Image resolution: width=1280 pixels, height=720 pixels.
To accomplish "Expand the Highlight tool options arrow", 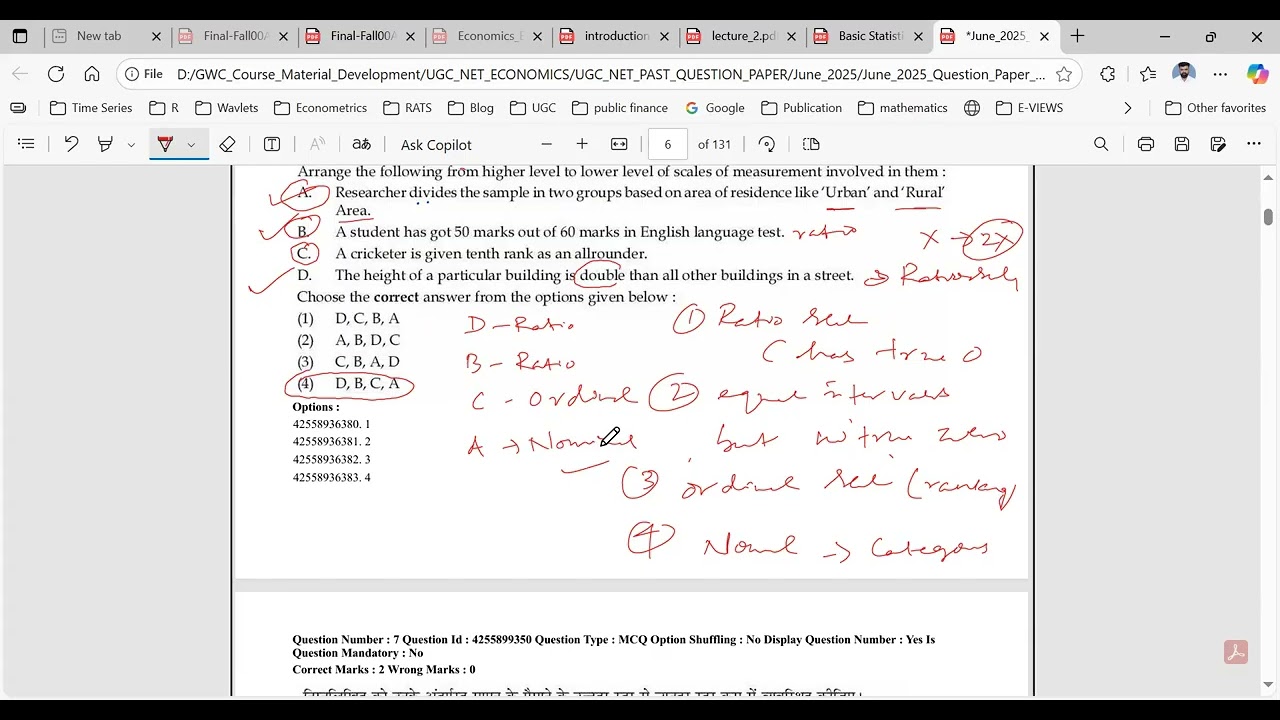I will pos(131,145).
